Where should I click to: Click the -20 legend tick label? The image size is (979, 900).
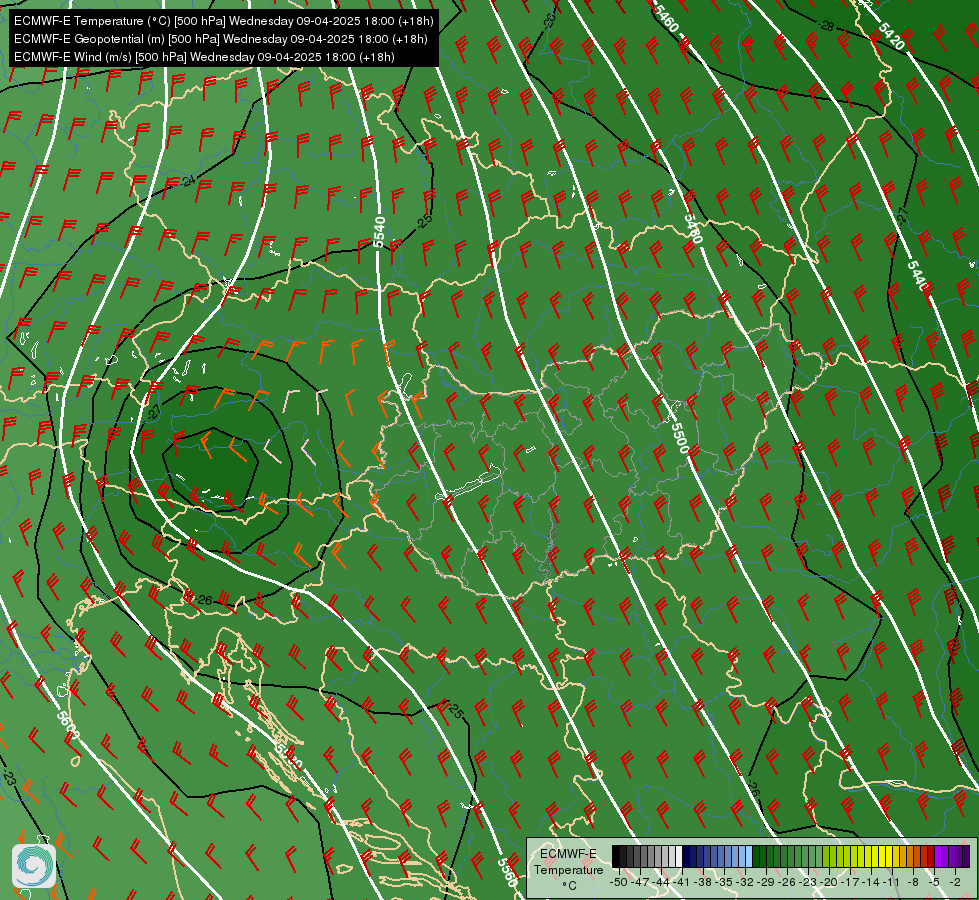point(829,882)
